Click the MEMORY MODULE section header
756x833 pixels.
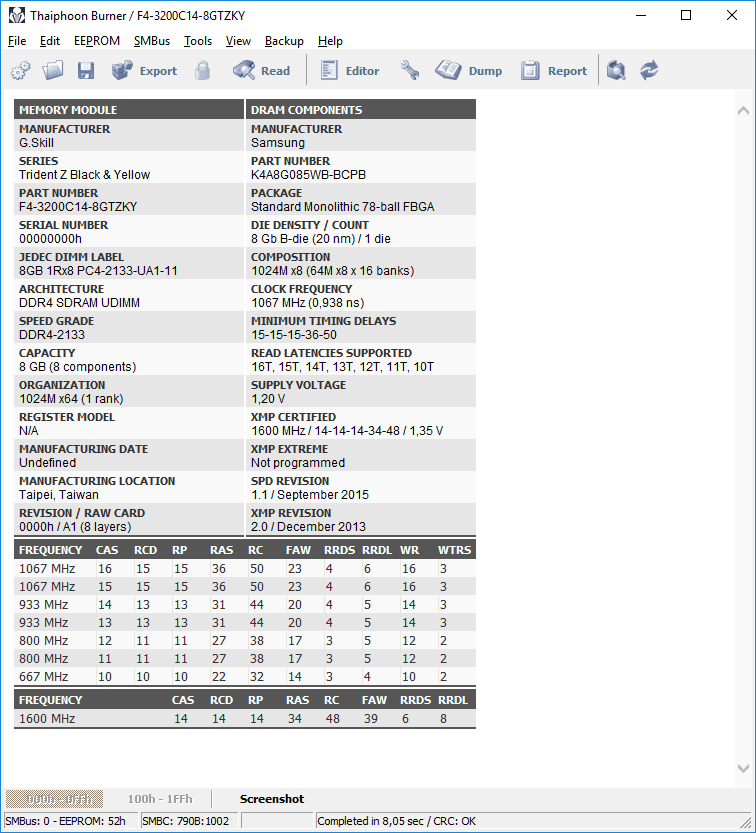coord(129,109)
